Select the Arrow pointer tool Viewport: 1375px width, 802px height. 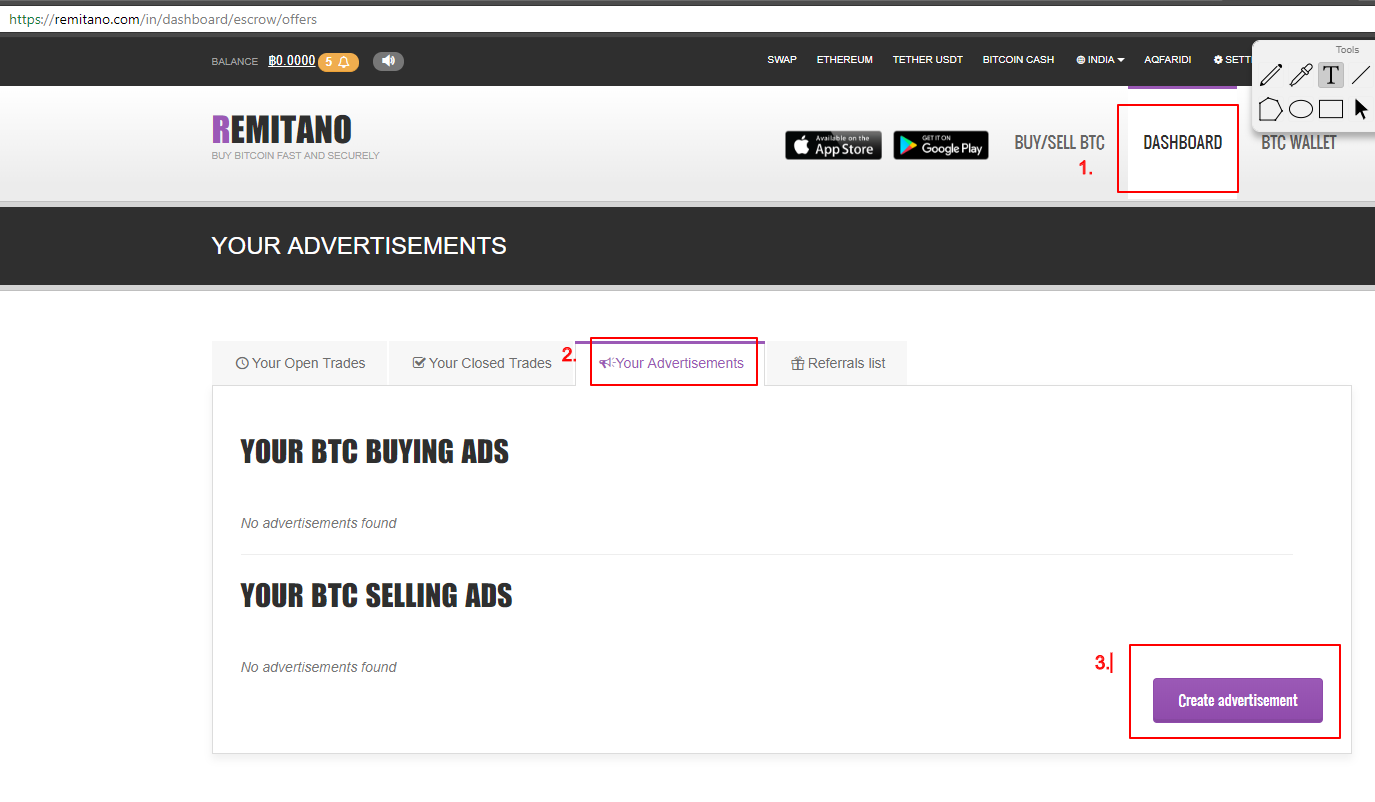pos(1361,109)
